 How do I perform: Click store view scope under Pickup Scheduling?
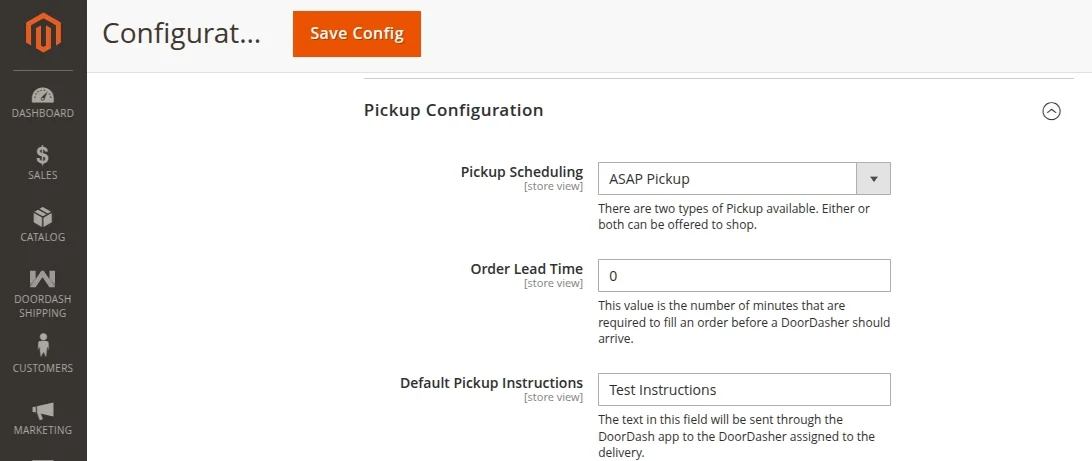(553, 186)
